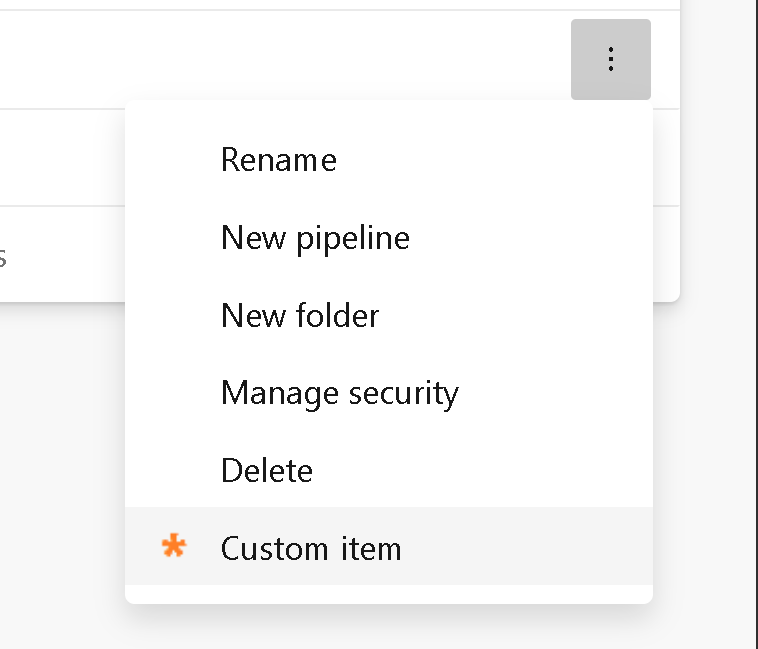This screenshot has width=758, height=649.
Task: Hit the 'New pipeline' option
Action: (315, 238)
